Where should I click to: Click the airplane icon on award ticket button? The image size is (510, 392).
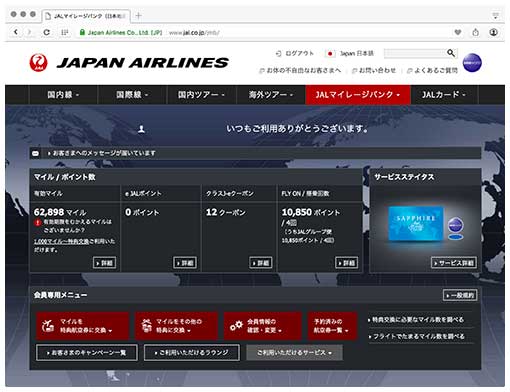point(48,326)
